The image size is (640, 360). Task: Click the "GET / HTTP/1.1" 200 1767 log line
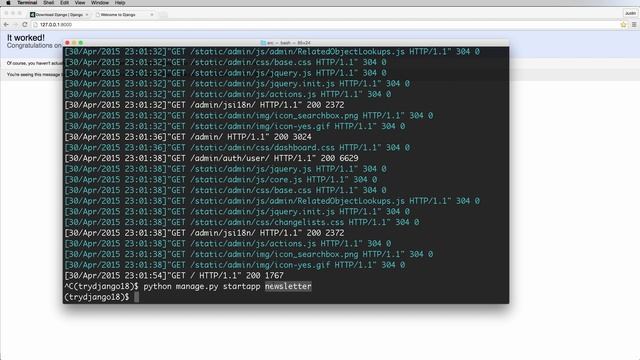click(x=174, y=276)
